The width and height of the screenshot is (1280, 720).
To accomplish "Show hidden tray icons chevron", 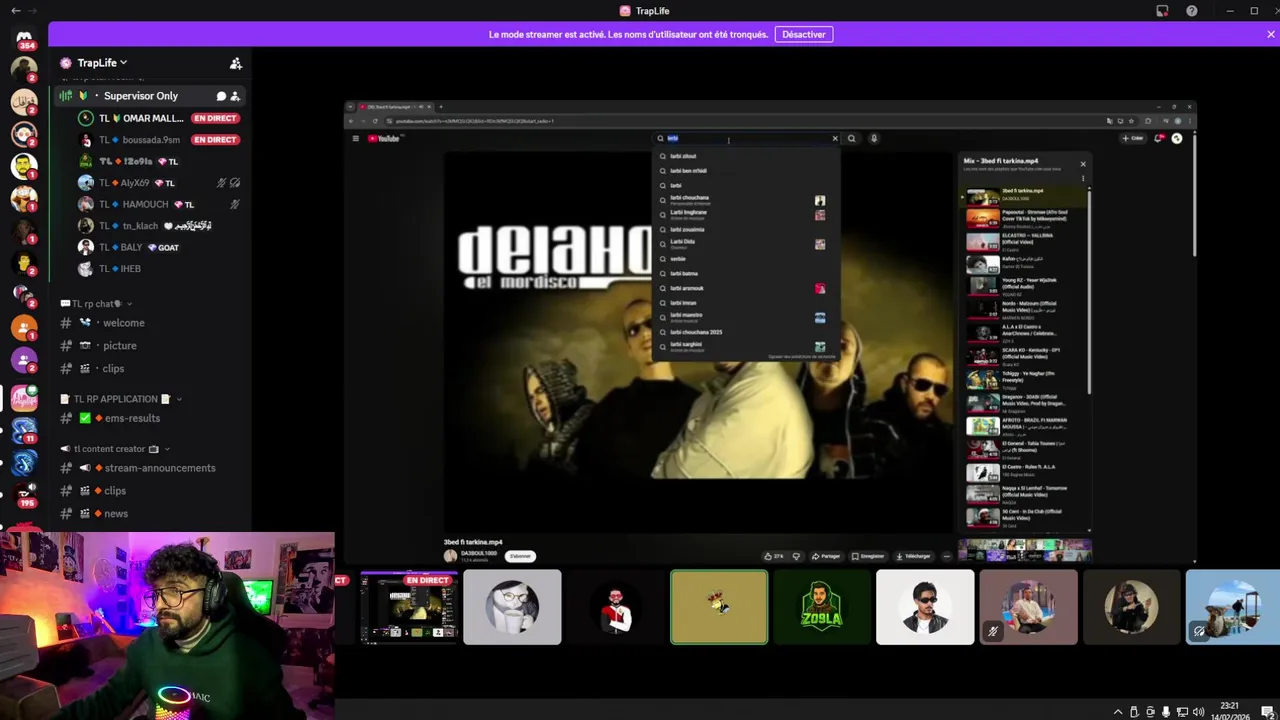I will pos(1117,712).
